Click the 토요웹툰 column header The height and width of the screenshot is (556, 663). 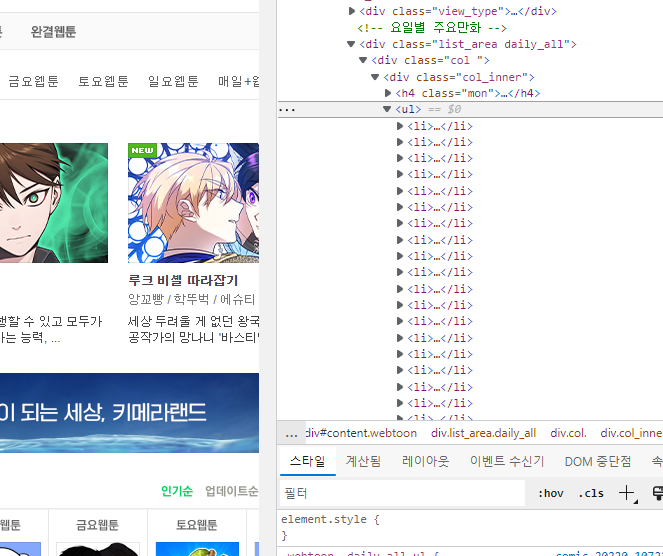point(197,525)
